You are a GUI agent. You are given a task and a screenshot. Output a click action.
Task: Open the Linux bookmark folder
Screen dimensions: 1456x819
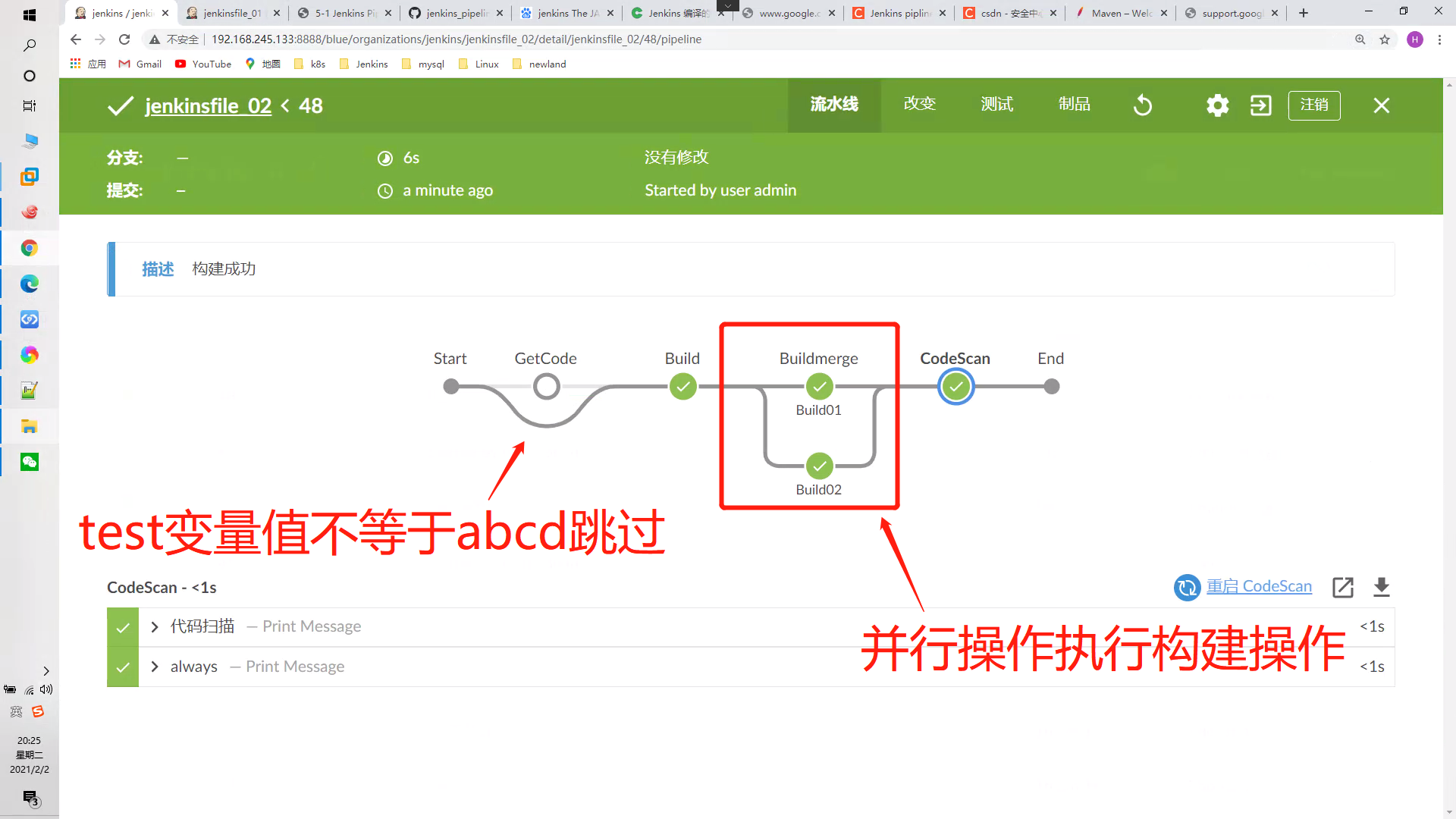click(479, 64)
